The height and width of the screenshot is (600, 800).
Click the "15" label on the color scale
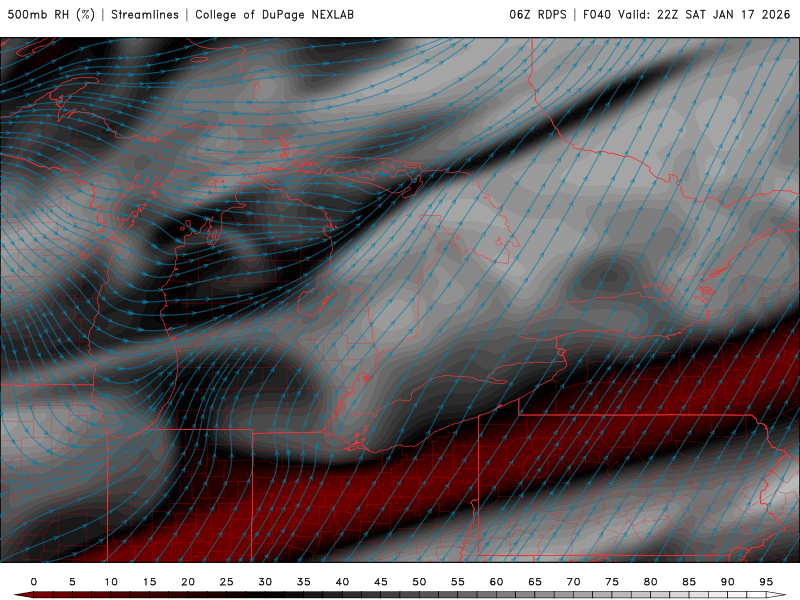[x=149, y=582]
